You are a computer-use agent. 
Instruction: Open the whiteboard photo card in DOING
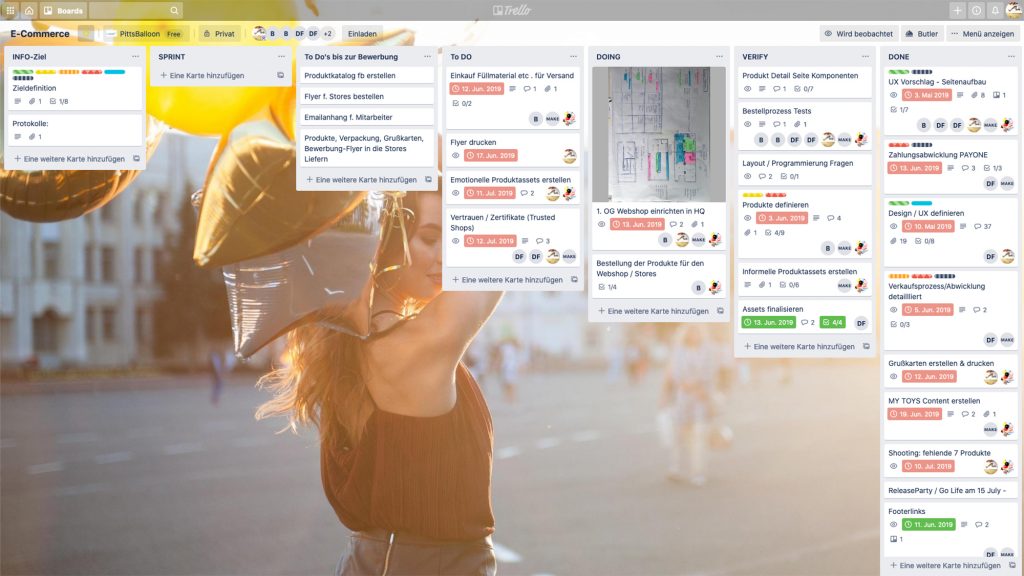659,135
